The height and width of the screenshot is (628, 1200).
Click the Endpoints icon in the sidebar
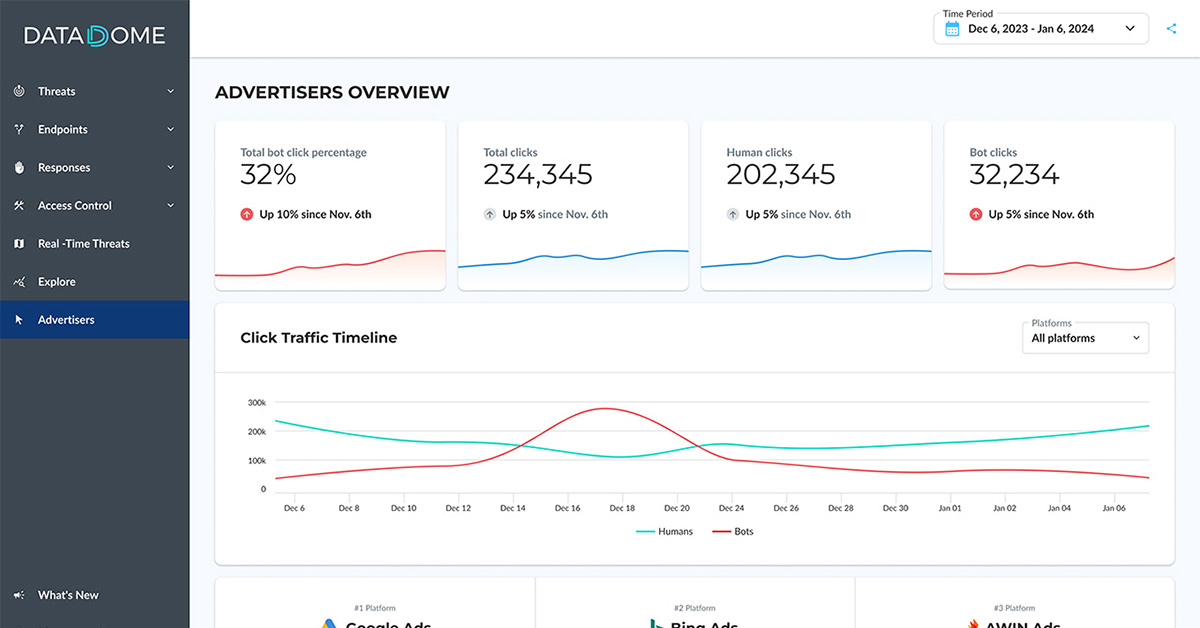pos(19,129)
